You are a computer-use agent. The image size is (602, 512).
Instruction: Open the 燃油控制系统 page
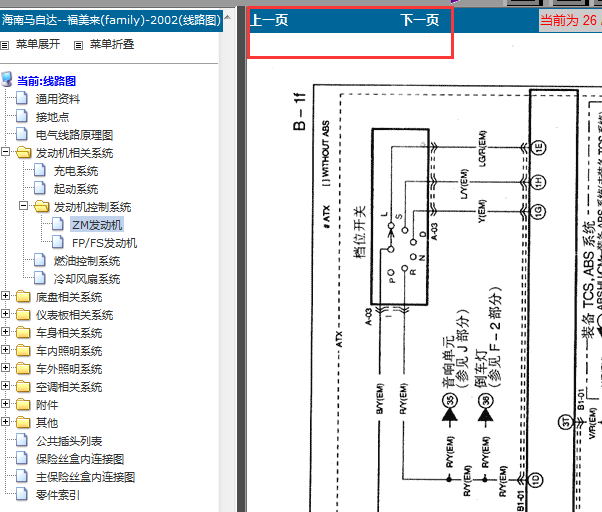point(87,261)
